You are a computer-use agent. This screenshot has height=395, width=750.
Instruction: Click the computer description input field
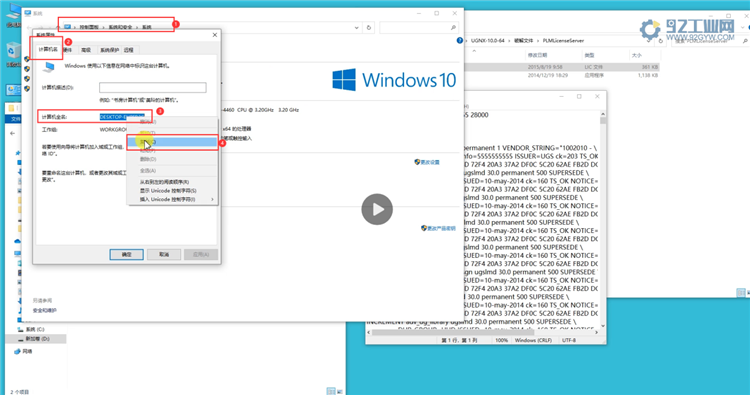click(153, 88)
